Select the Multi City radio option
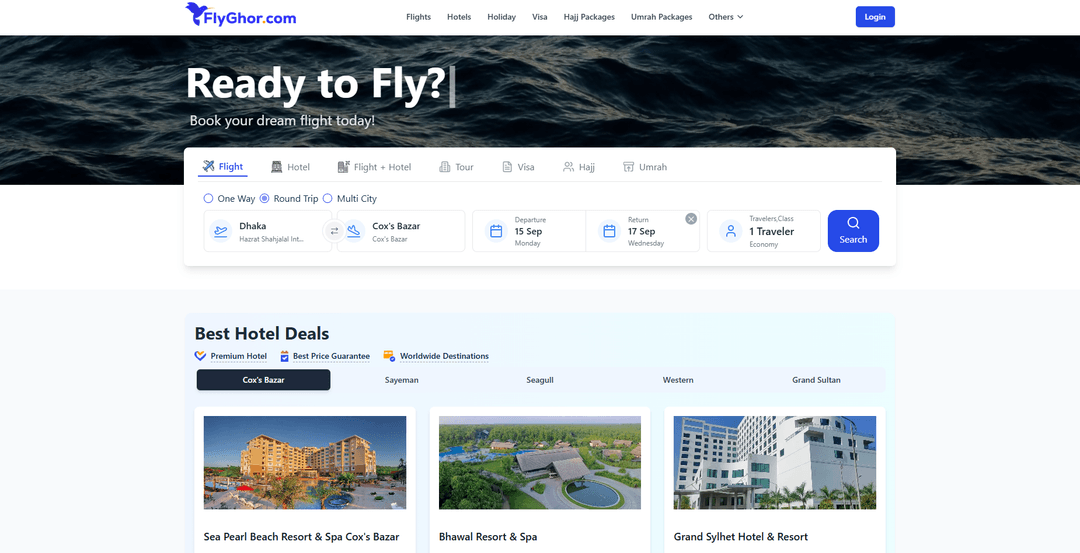Image resolution: width=1080 pixels, height=553 pixels. coord(328,198)
